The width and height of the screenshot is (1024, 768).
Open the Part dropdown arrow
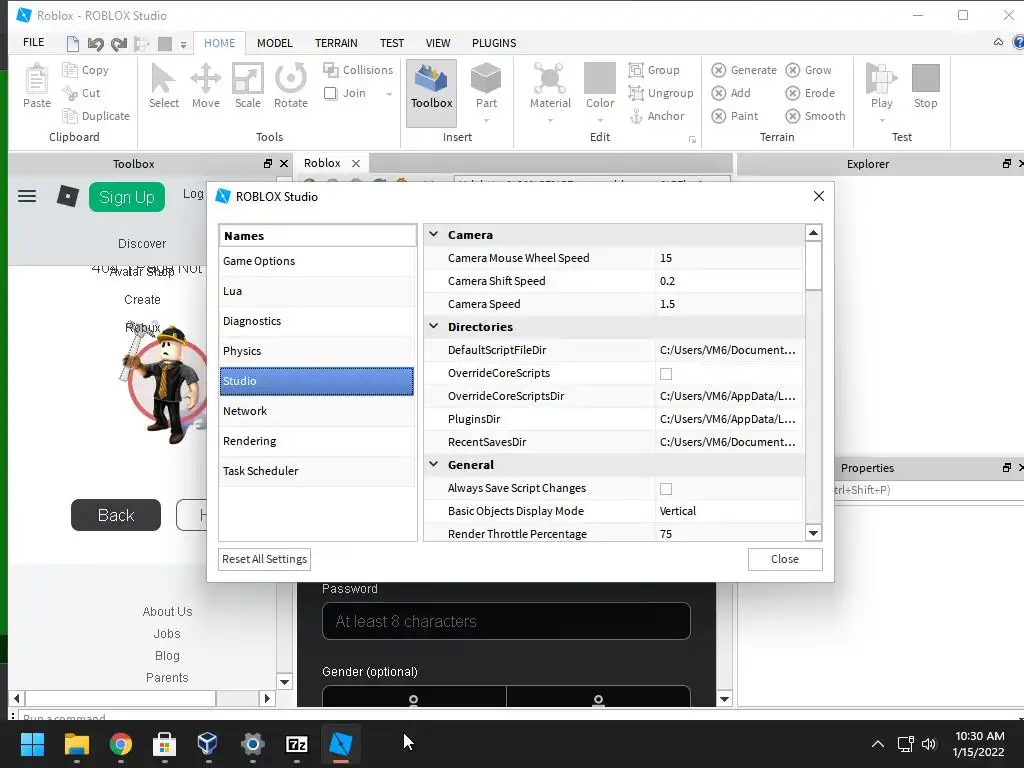click(487, 121)
